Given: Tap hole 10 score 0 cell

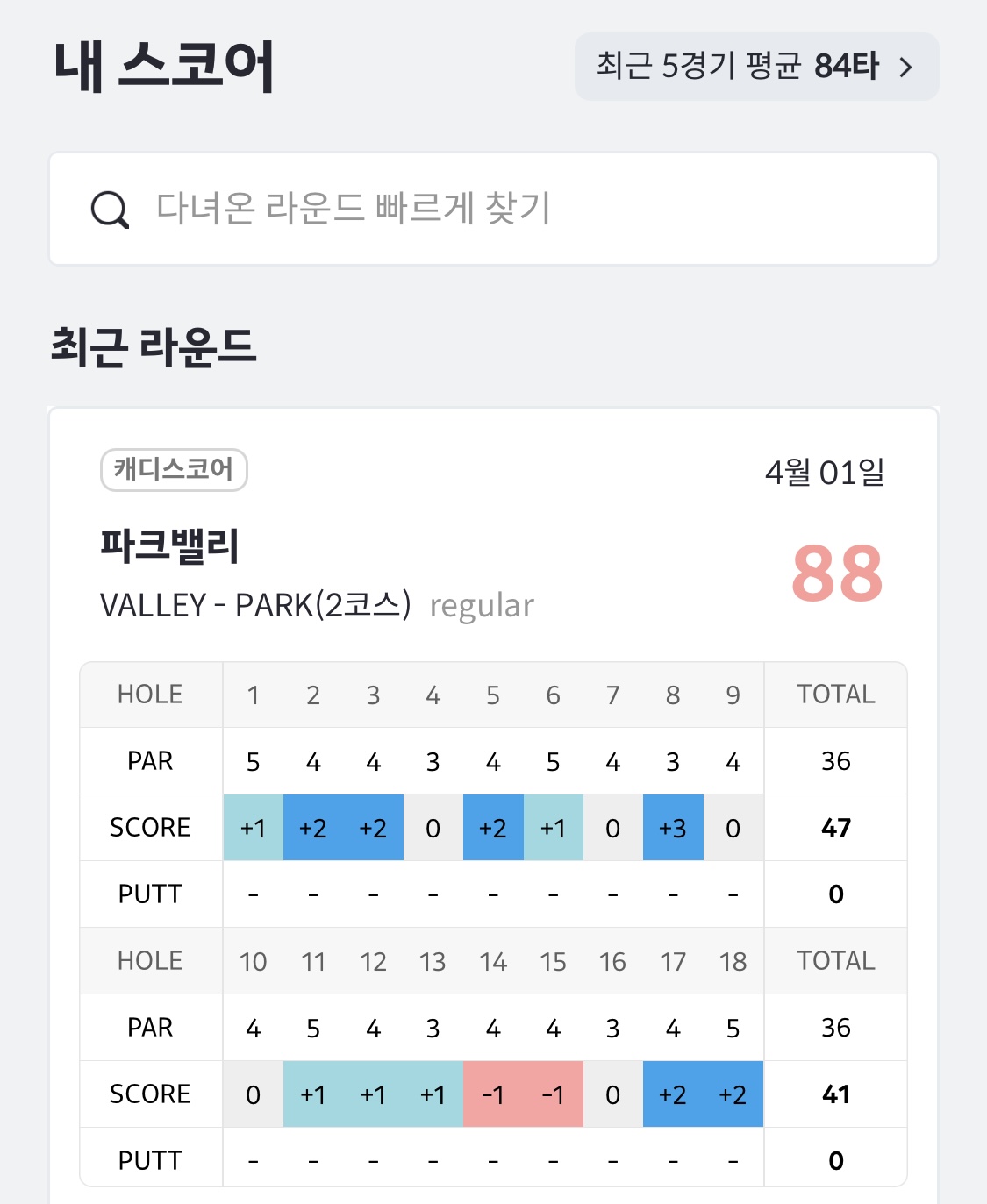Looking at the screenshot, I should pos(254,1094).
